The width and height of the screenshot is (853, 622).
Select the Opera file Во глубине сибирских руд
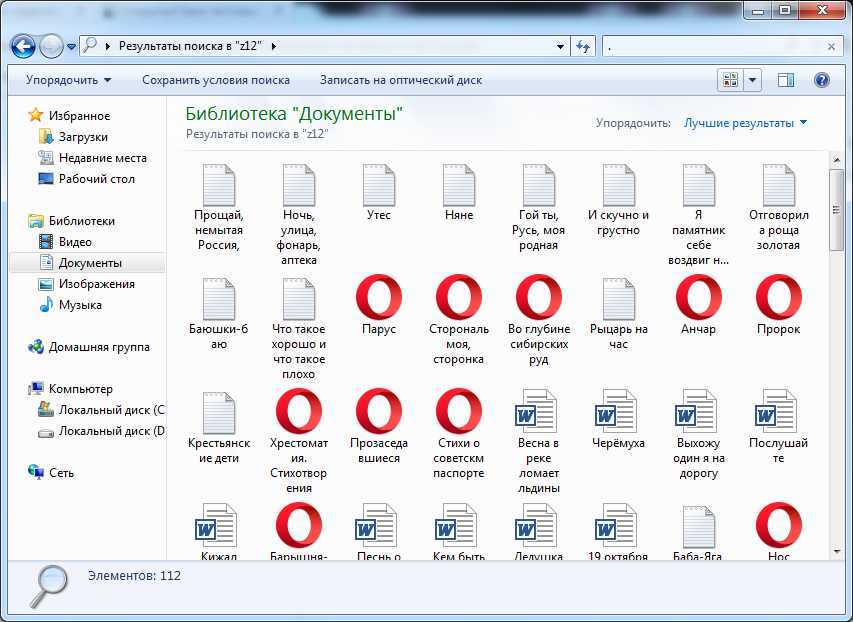[539, 321]
